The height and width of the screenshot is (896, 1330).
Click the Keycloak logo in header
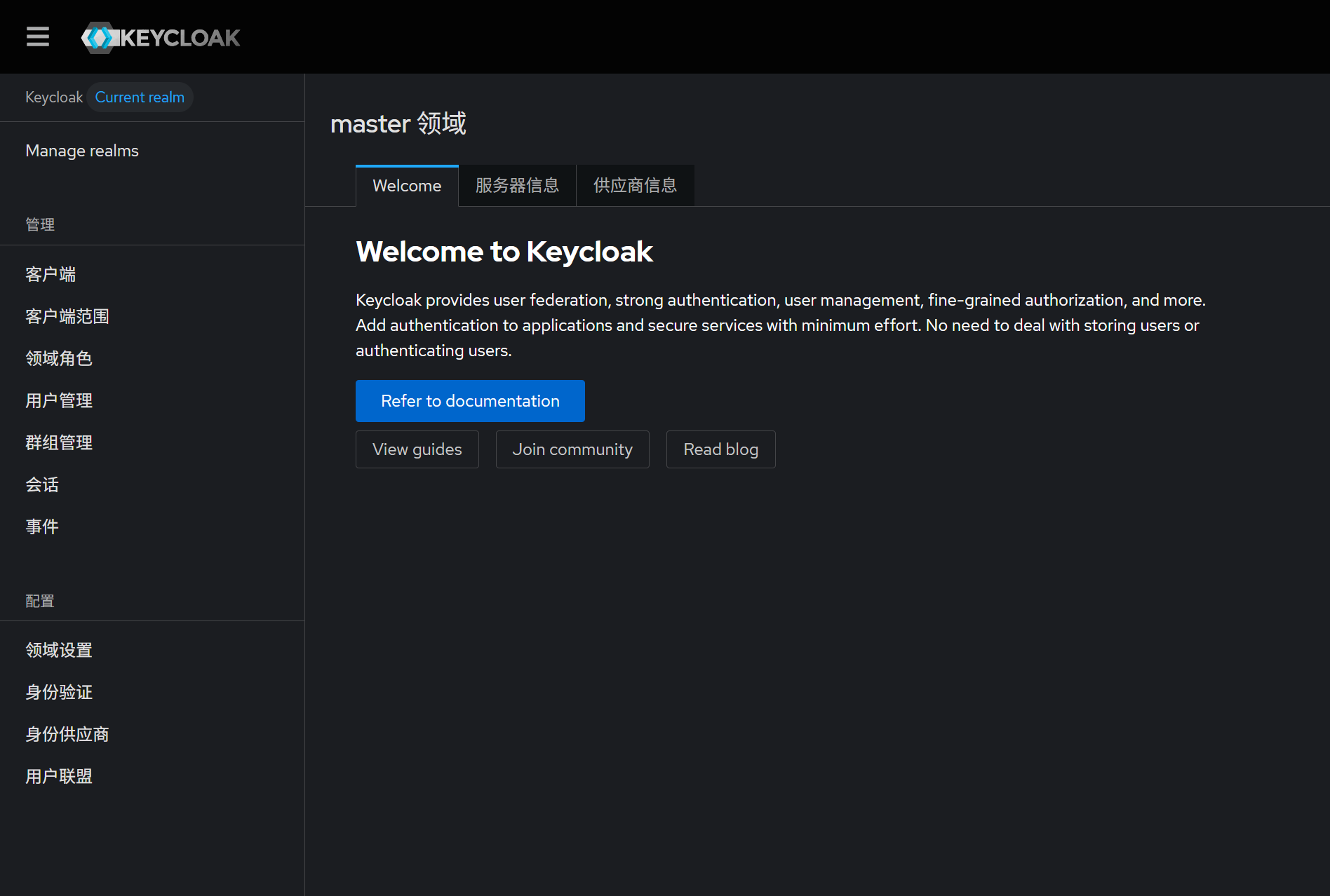tap(161, 37)
